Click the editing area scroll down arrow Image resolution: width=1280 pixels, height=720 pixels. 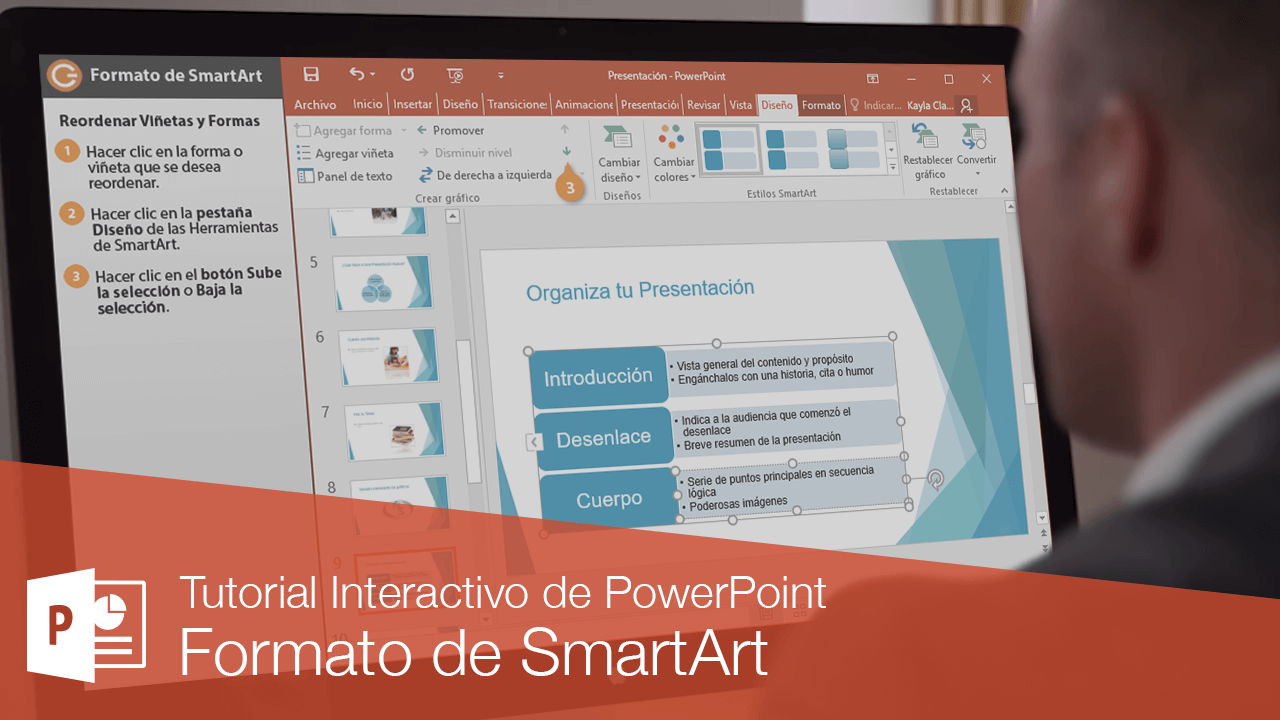coord(1044,518)
